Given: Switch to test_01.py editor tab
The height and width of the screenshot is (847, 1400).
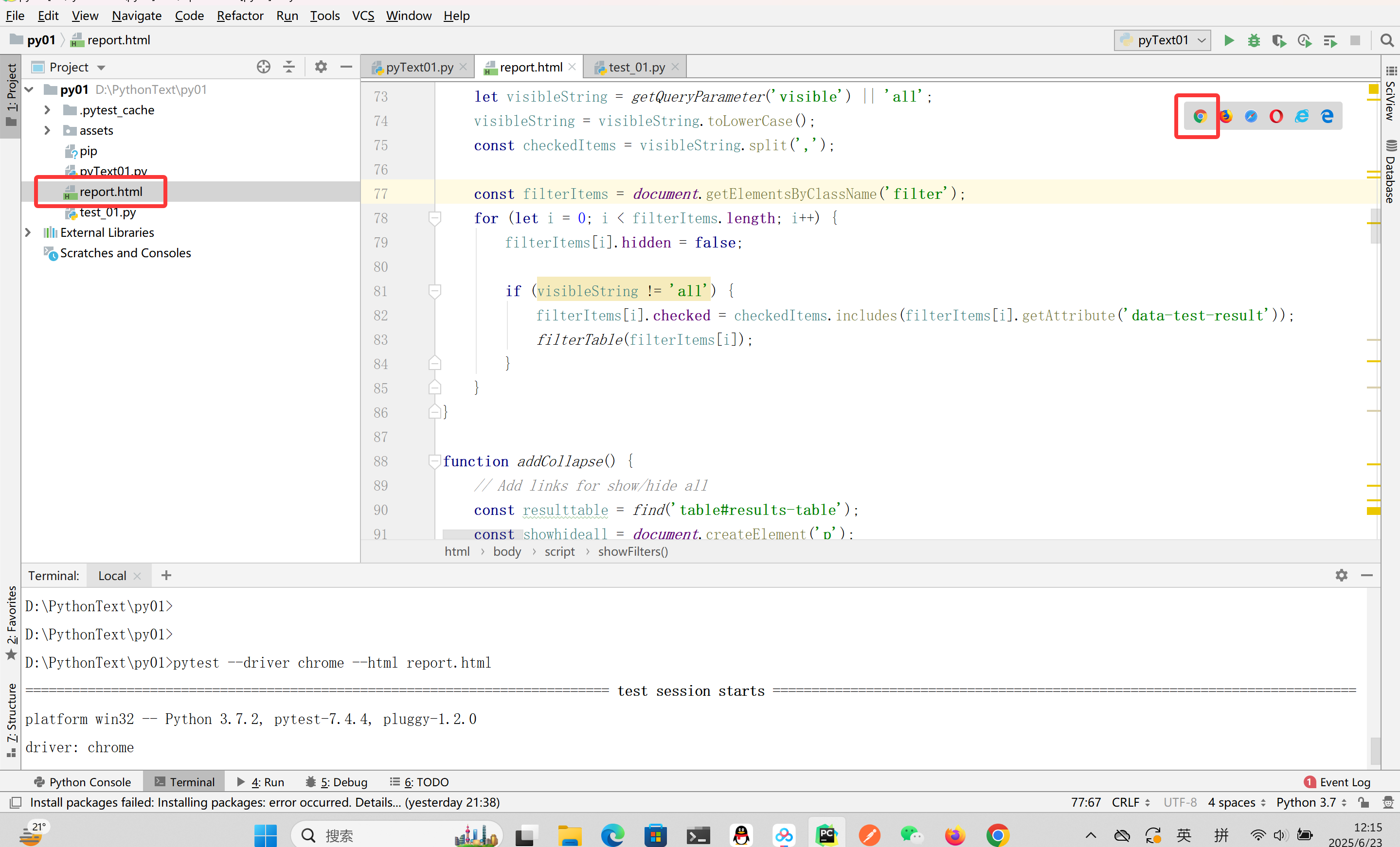Looking at the screenshot, I should click(636, 67).
